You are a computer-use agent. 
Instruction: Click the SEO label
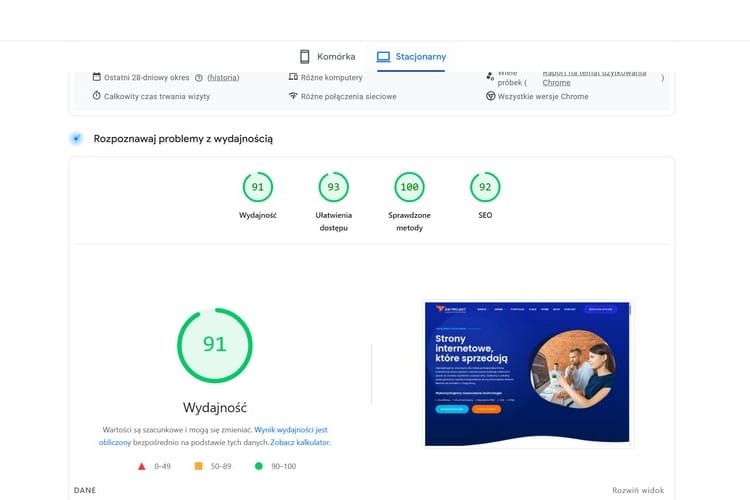tap(485, 215)
